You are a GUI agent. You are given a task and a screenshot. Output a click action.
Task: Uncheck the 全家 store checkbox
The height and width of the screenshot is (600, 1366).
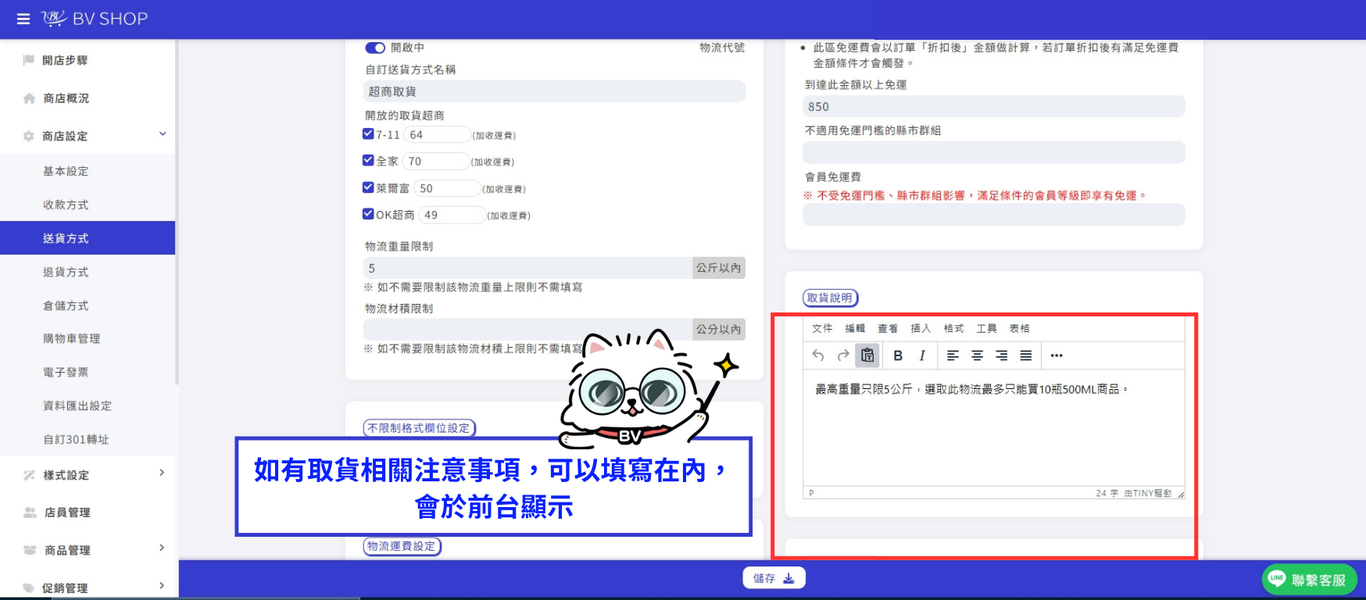click(x=368, y=160)
